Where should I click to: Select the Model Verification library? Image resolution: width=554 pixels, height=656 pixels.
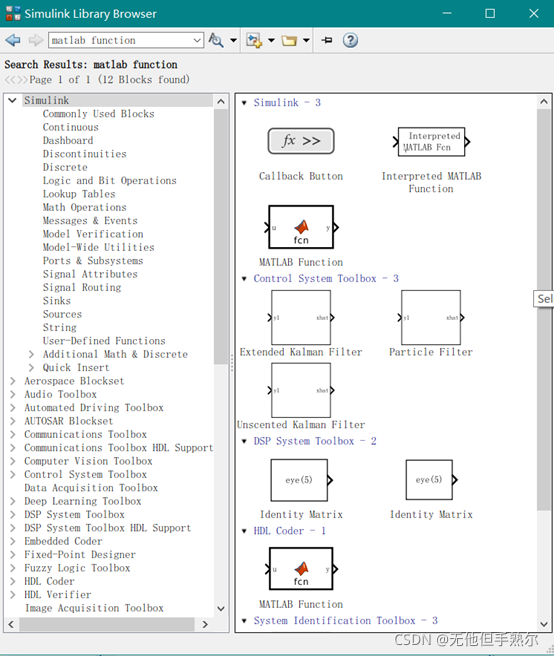click(93, 234)
